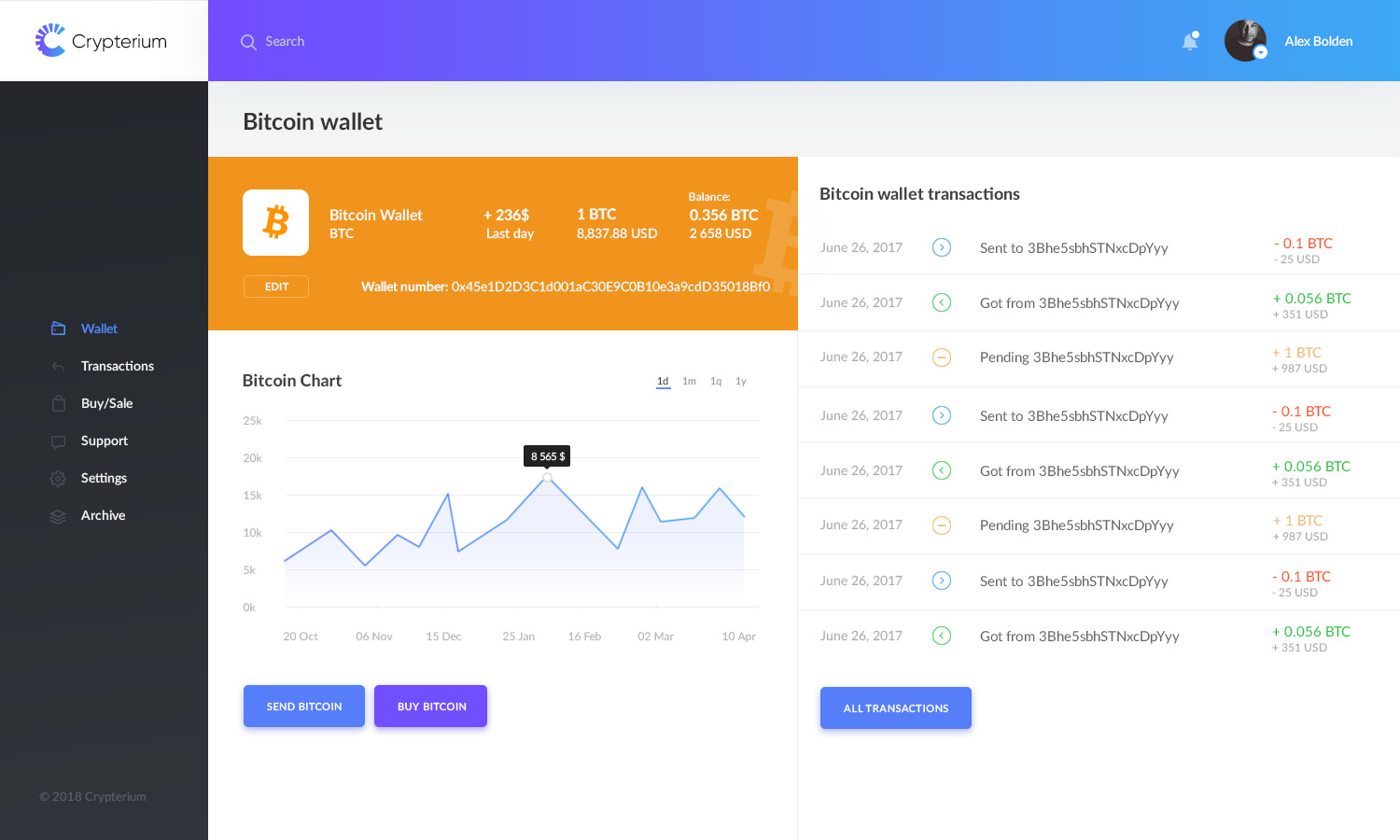Open Transactions in the sidebar menu
1400x840 pixels.
tap(118, 366)
